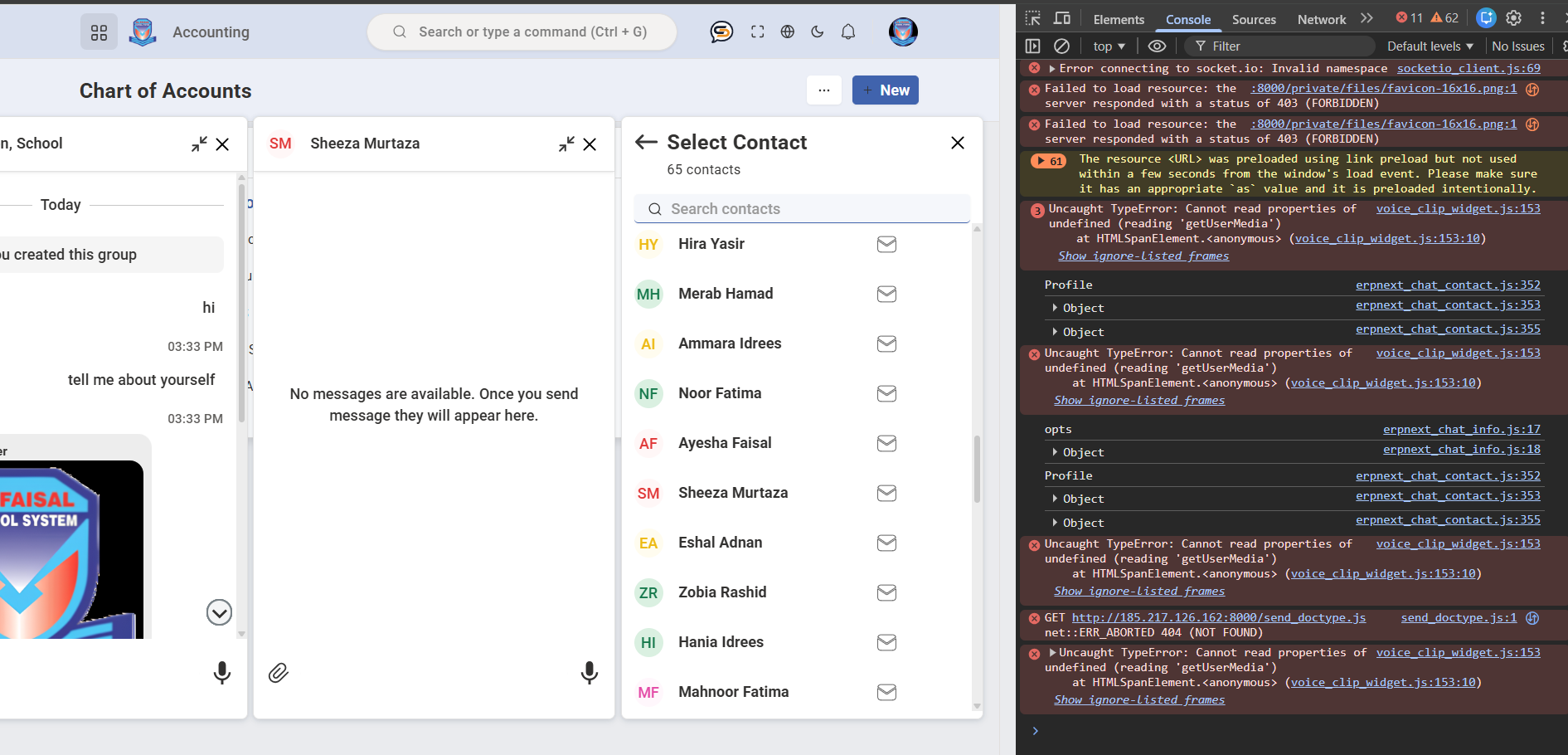Switch to the Sources tab
The image size is (1568, 755).
tap(1253, 19)
